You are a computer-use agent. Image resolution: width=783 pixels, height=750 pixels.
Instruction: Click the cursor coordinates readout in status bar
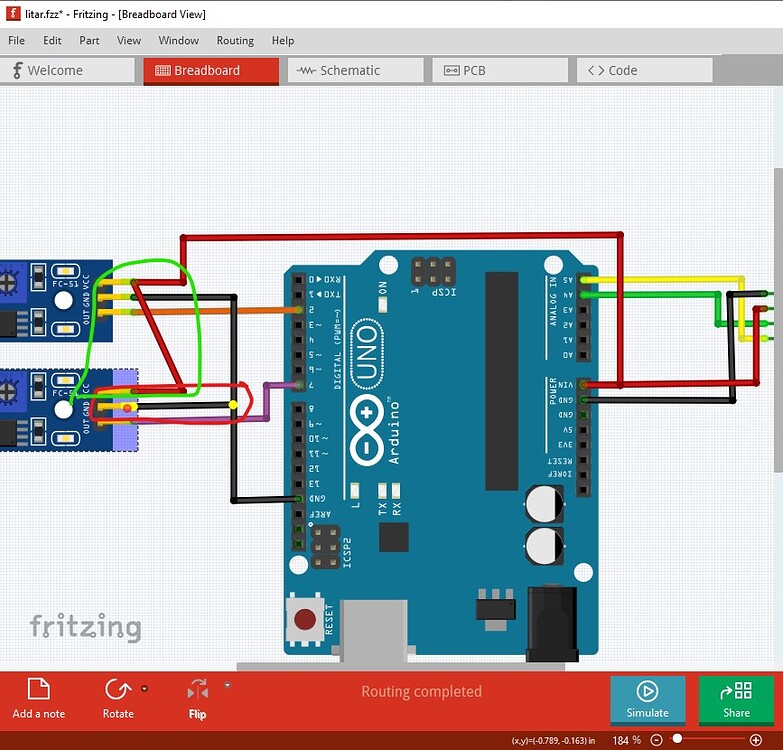tap(553, 741)
